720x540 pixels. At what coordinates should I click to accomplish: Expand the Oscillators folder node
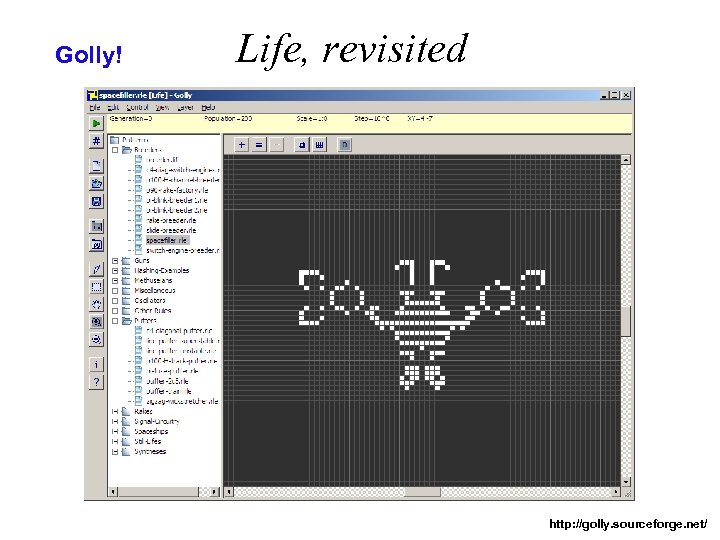[115, 301]
